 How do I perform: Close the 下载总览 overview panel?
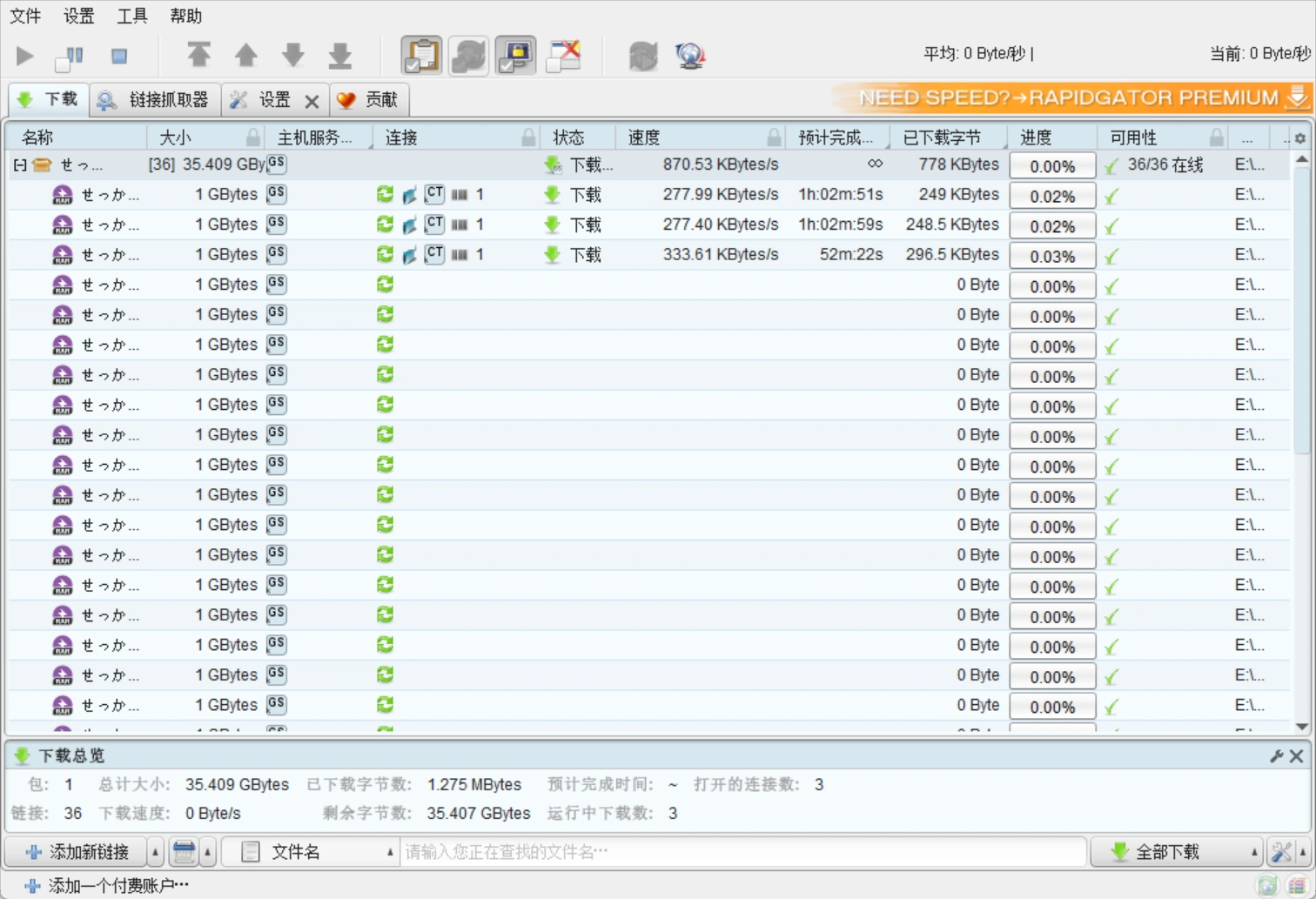pos(1297,755)
